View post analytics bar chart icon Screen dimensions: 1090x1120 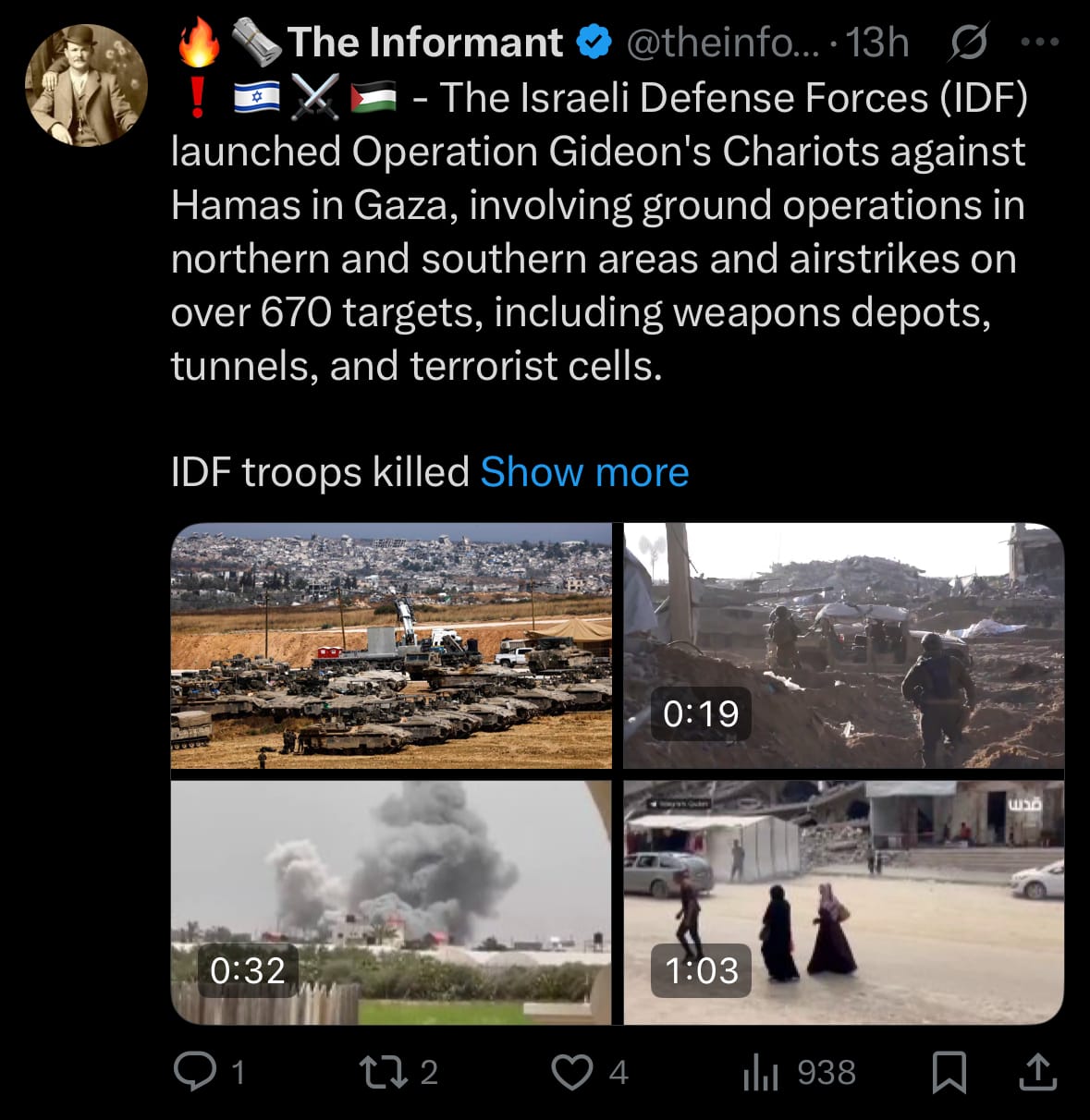760,1072
